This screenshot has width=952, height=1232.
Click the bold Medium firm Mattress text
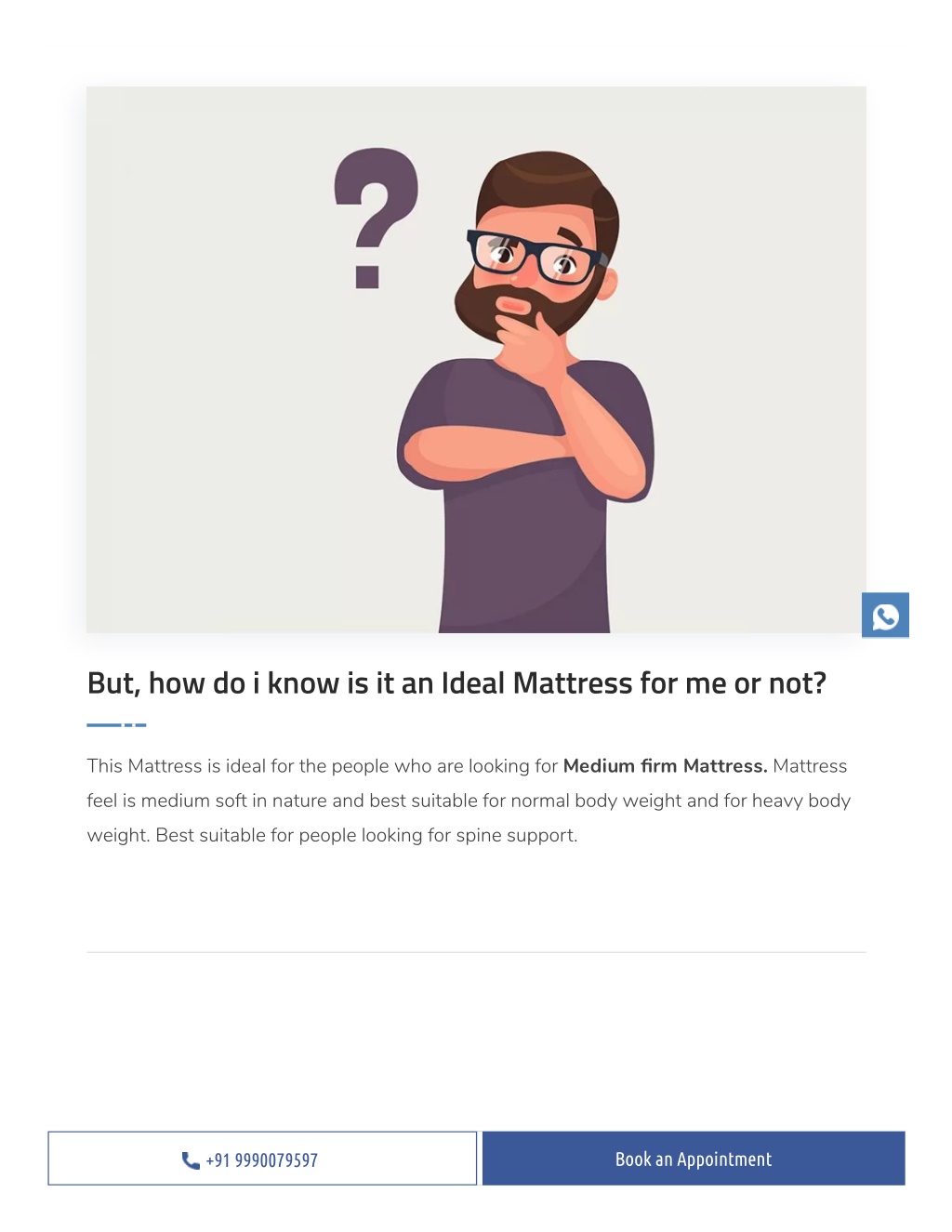[665, 766]
